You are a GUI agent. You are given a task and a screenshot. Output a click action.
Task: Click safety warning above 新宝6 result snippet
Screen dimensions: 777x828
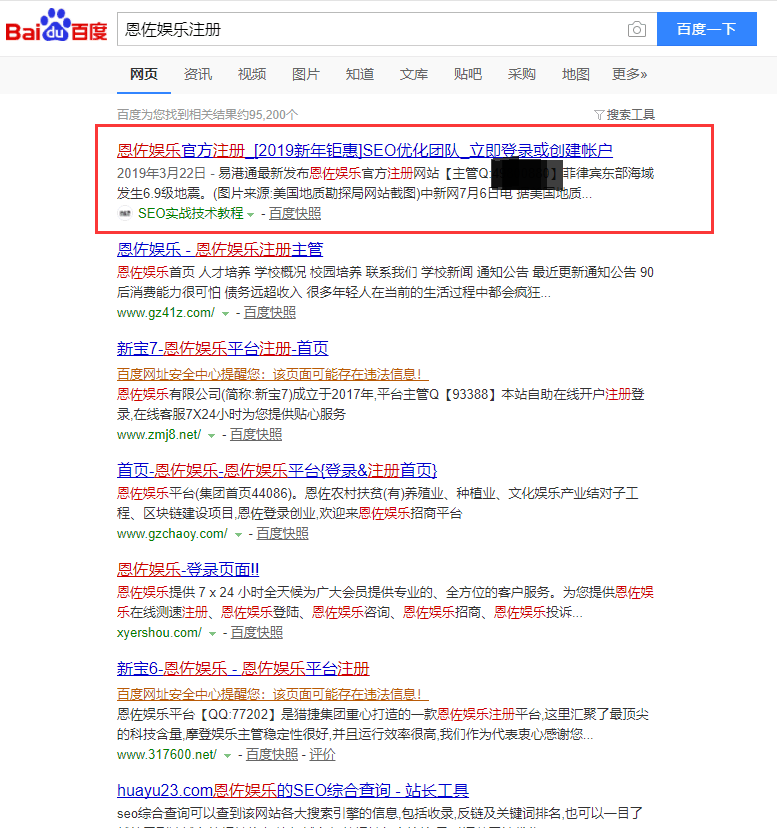273,694
